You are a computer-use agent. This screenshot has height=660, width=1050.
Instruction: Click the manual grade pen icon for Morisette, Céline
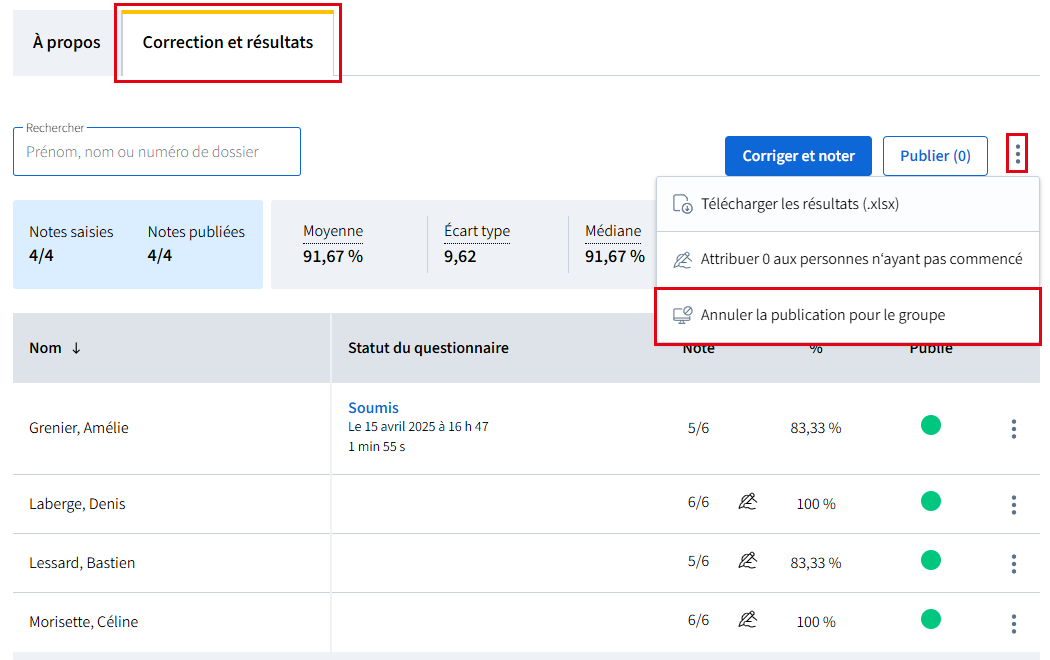coord(747,620)
